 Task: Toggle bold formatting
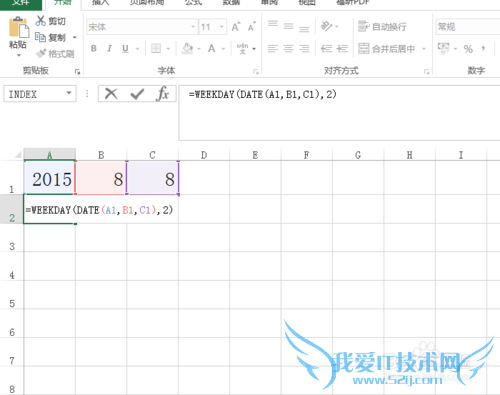94,49
